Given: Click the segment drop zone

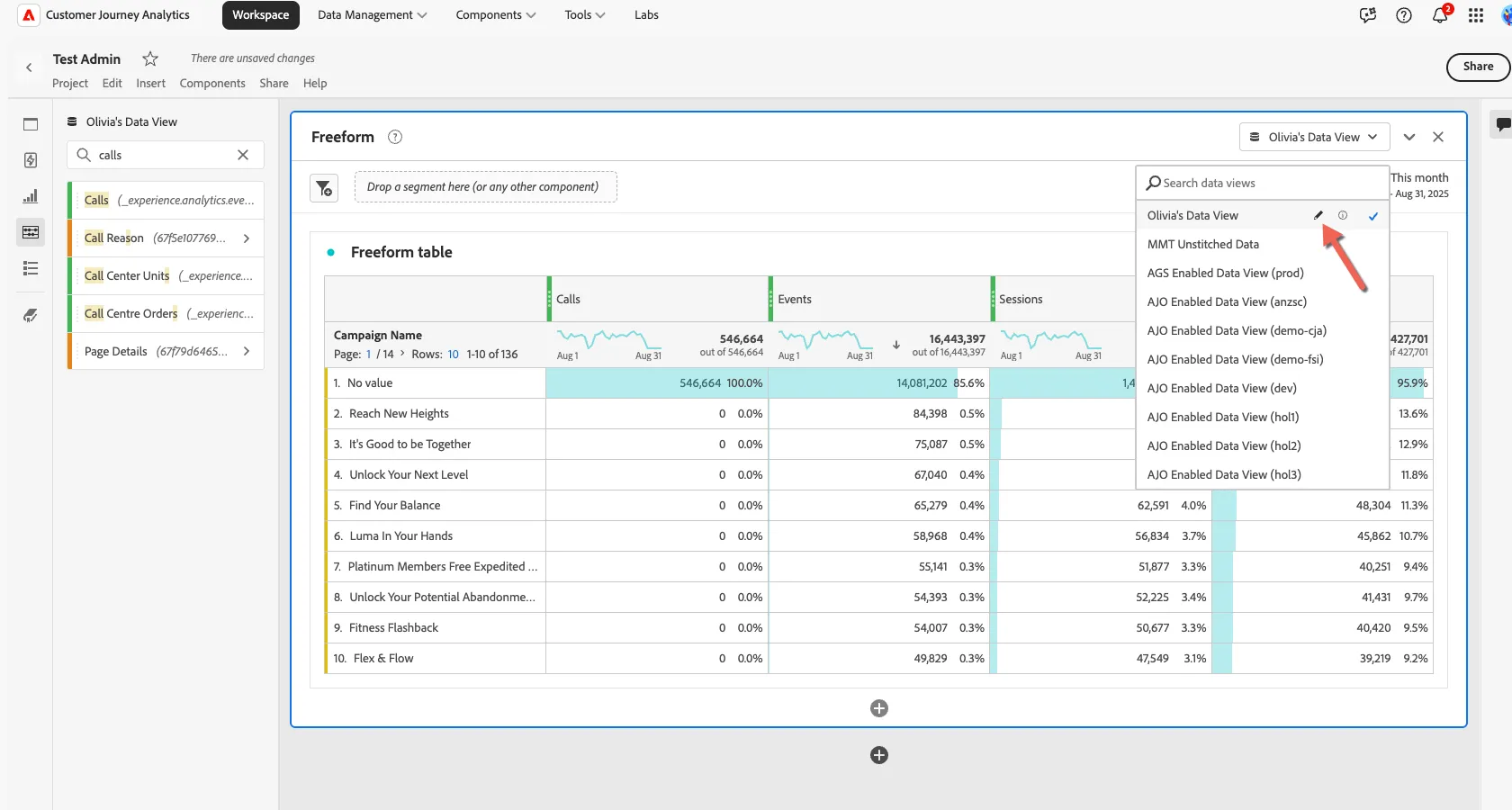Looking at the screenshot, I should [x=486, y=187].
